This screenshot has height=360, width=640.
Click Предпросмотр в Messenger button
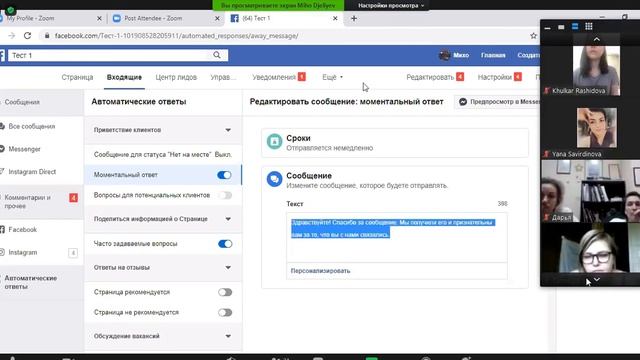tap(498, 102)
